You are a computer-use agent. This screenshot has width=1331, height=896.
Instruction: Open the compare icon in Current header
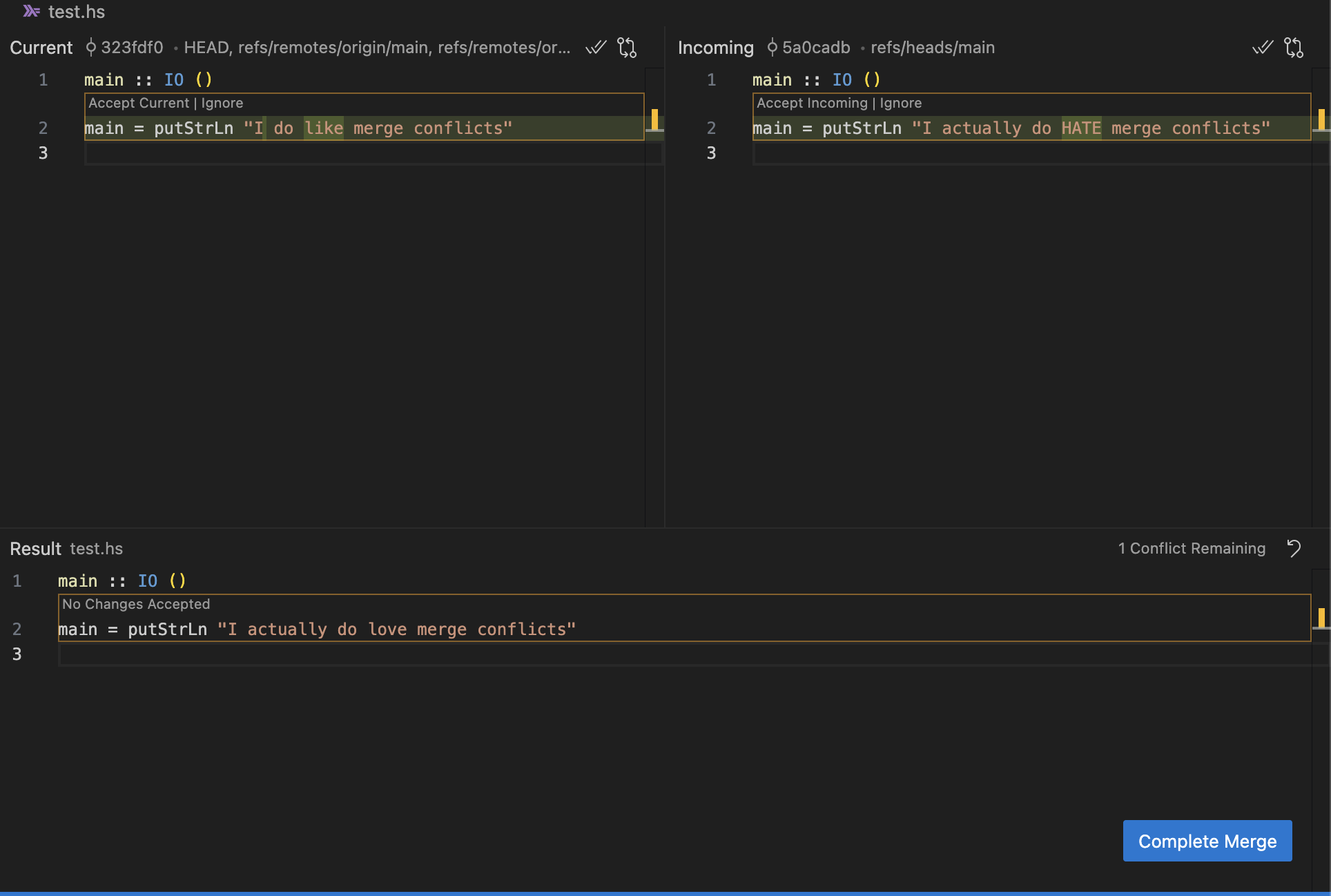point(627,48)
